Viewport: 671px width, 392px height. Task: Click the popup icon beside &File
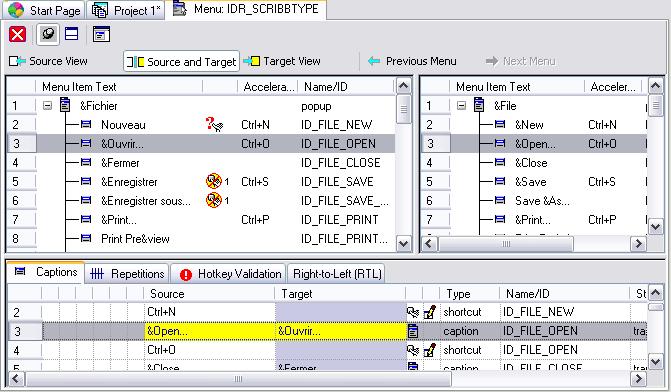click(x=479, y=105)
